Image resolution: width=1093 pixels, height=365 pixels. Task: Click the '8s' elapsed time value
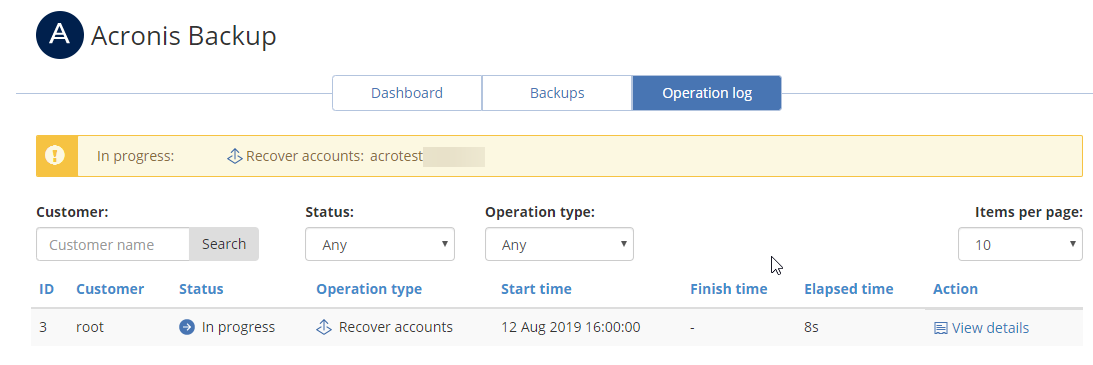pos(811,327)
